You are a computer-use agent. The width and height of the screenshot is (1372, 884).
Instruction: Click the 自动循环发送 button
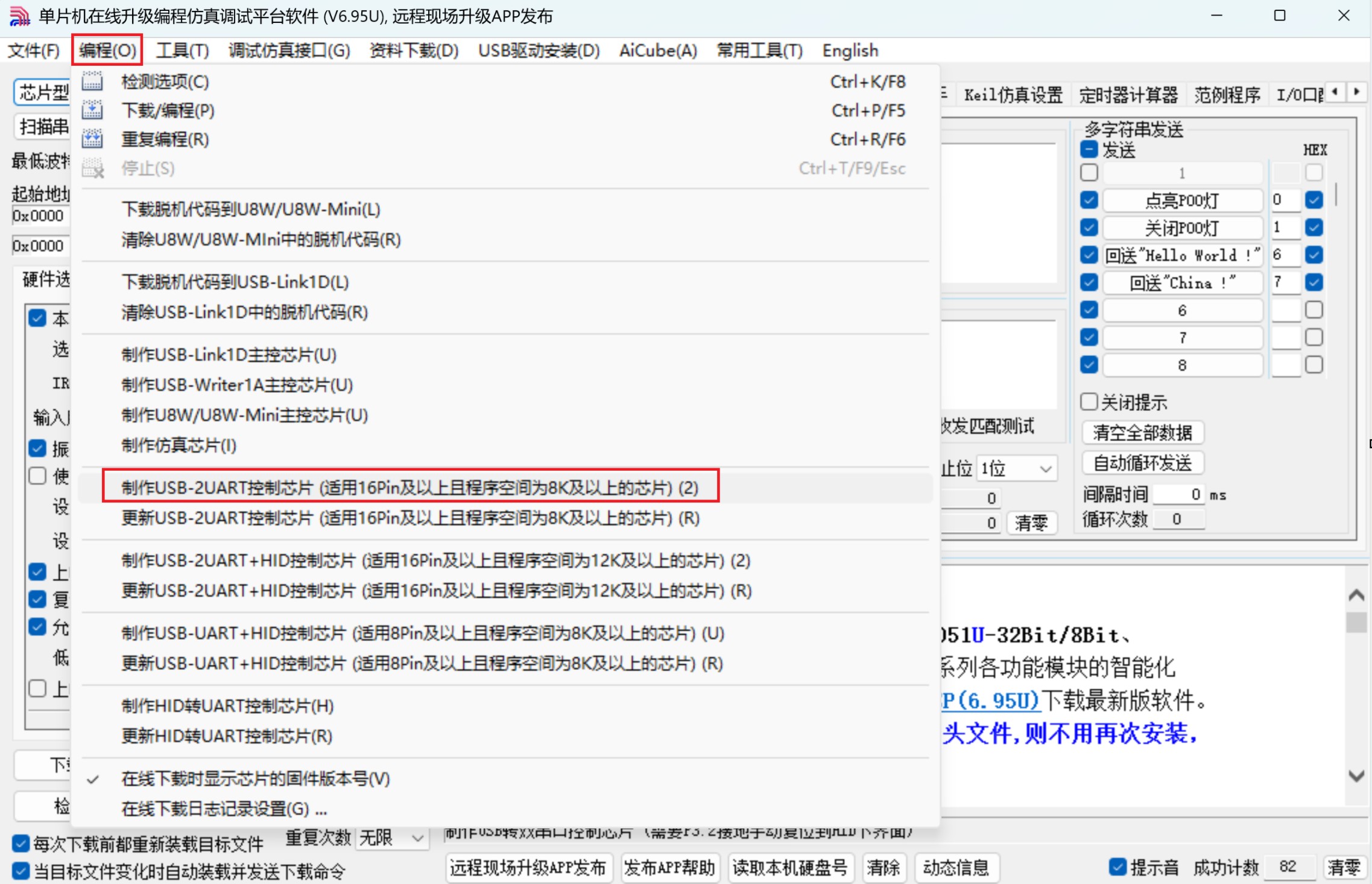pyautogui.click(x=1142, y=463)
